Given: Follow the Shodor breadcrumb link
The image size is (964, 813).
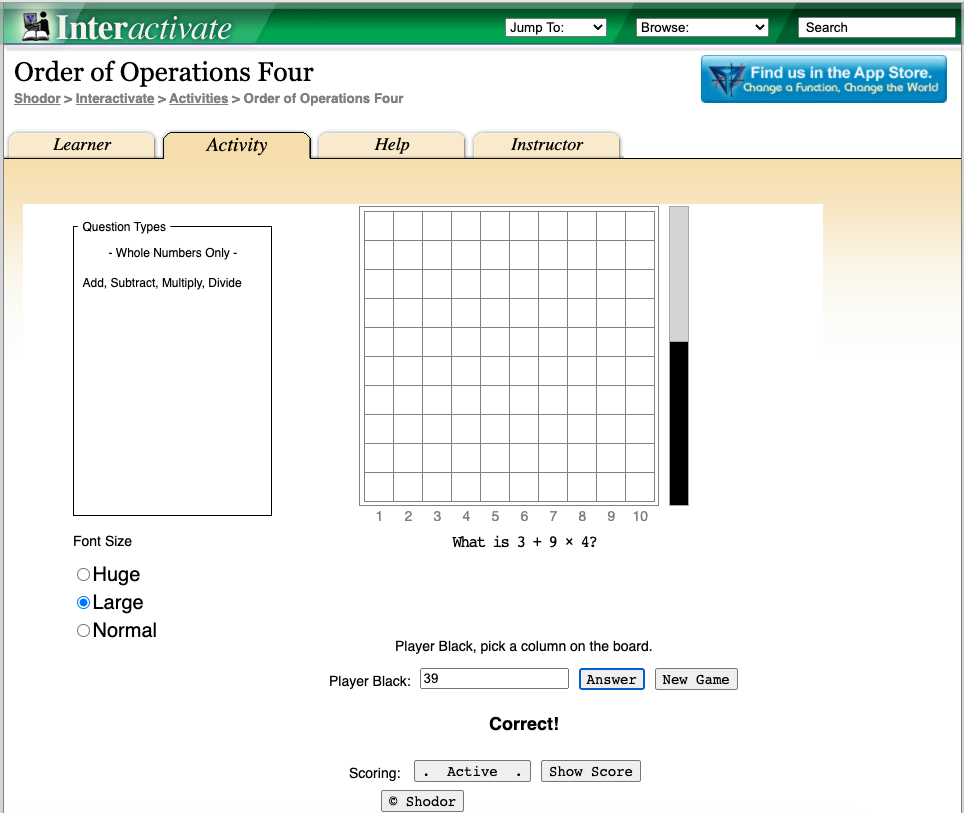Looking at the screenshot, I should (x=37, y=99).
